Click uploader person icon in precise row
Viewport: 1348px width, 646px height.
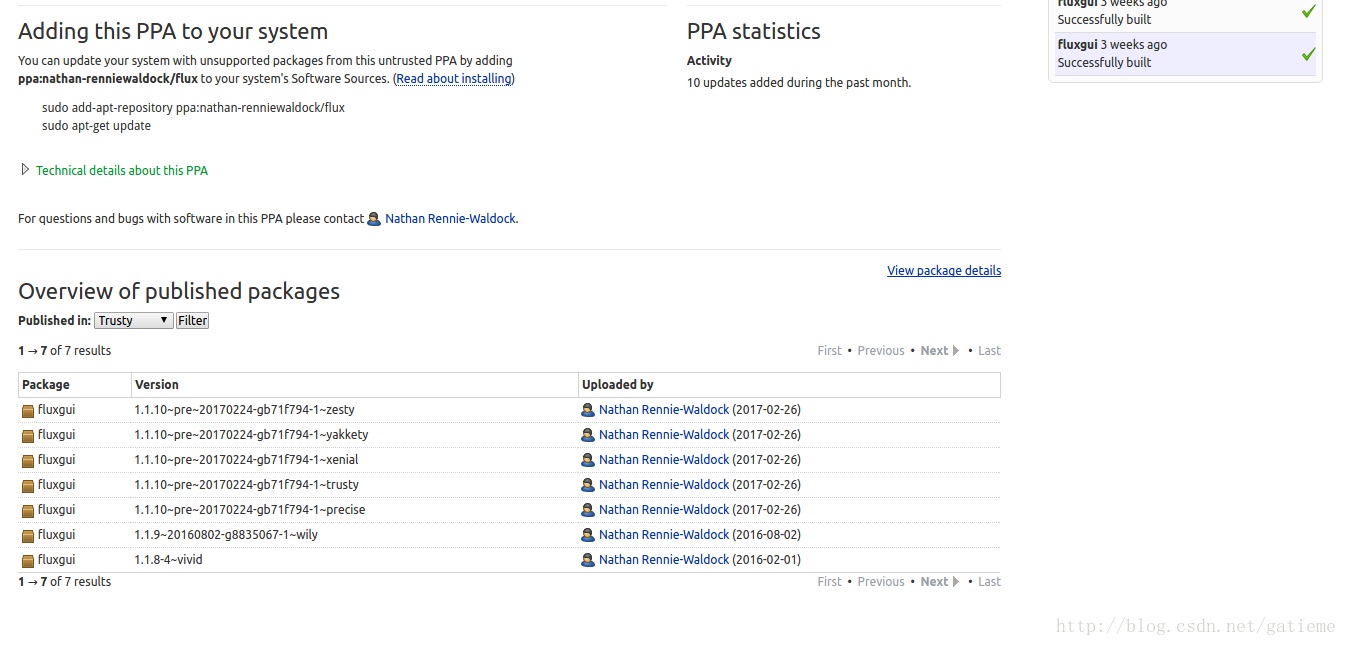(588, 510)
